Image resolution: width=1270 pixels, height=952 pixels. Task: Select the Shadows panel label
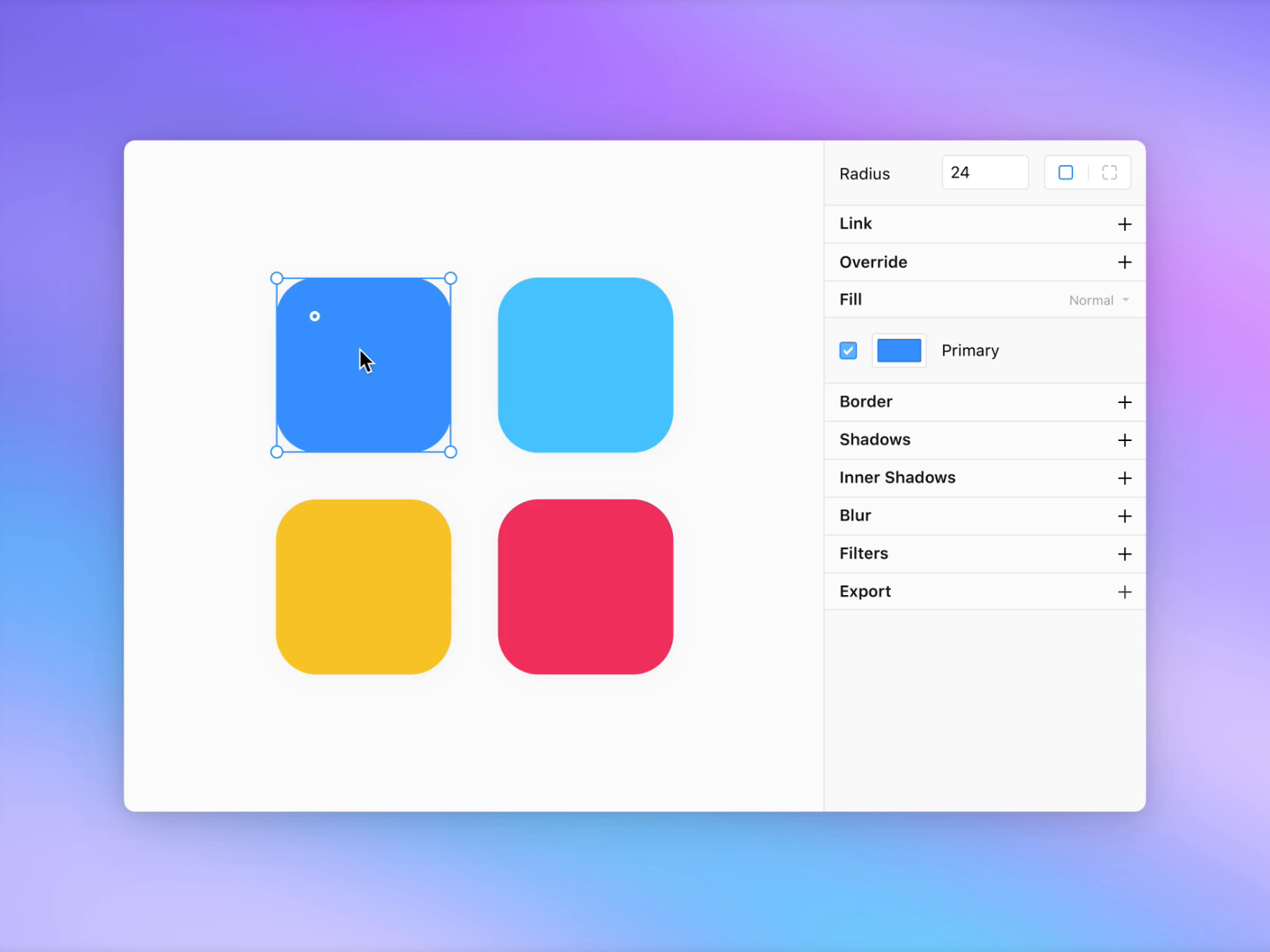coord(875,440)
